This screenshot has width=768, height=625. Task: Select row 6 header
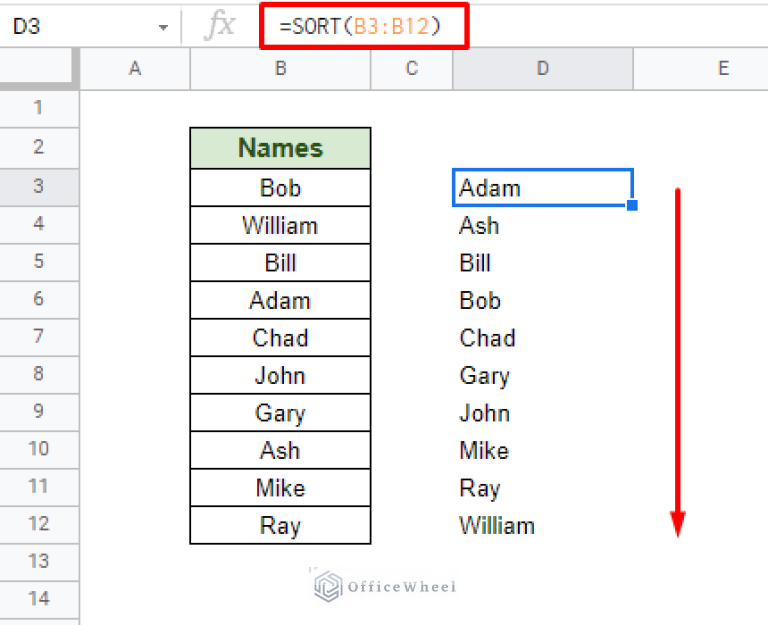39,300
